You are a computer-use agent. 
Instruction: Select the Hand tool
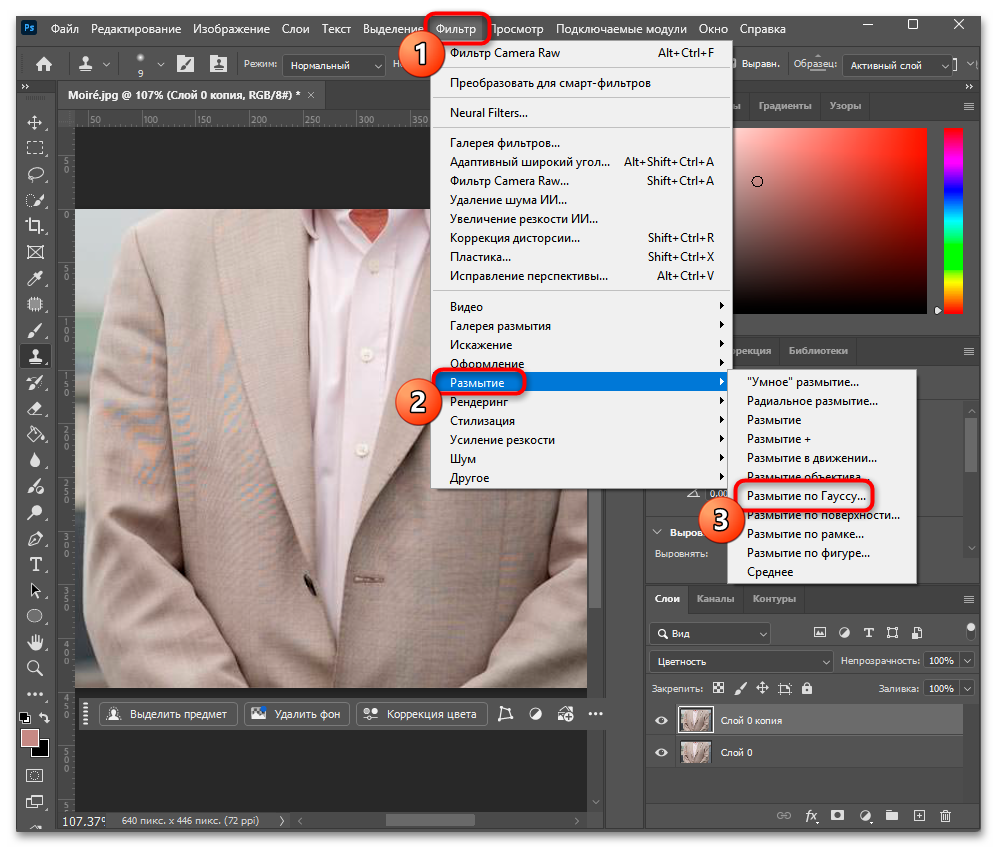point(35,642)
